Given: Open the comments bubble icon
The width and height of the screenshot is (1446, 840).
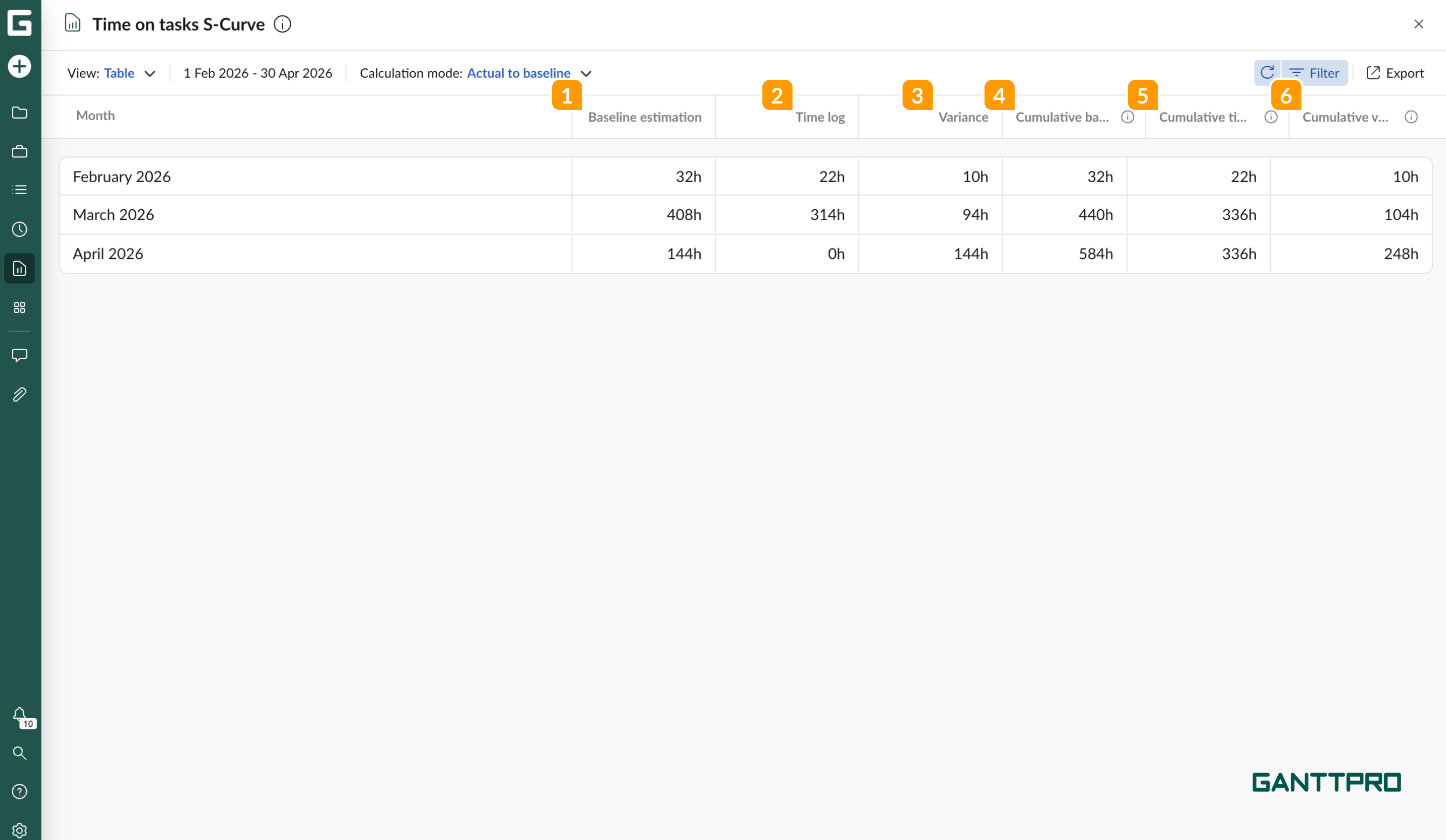Looking at the screenshot, I should [x=19, y=356].
